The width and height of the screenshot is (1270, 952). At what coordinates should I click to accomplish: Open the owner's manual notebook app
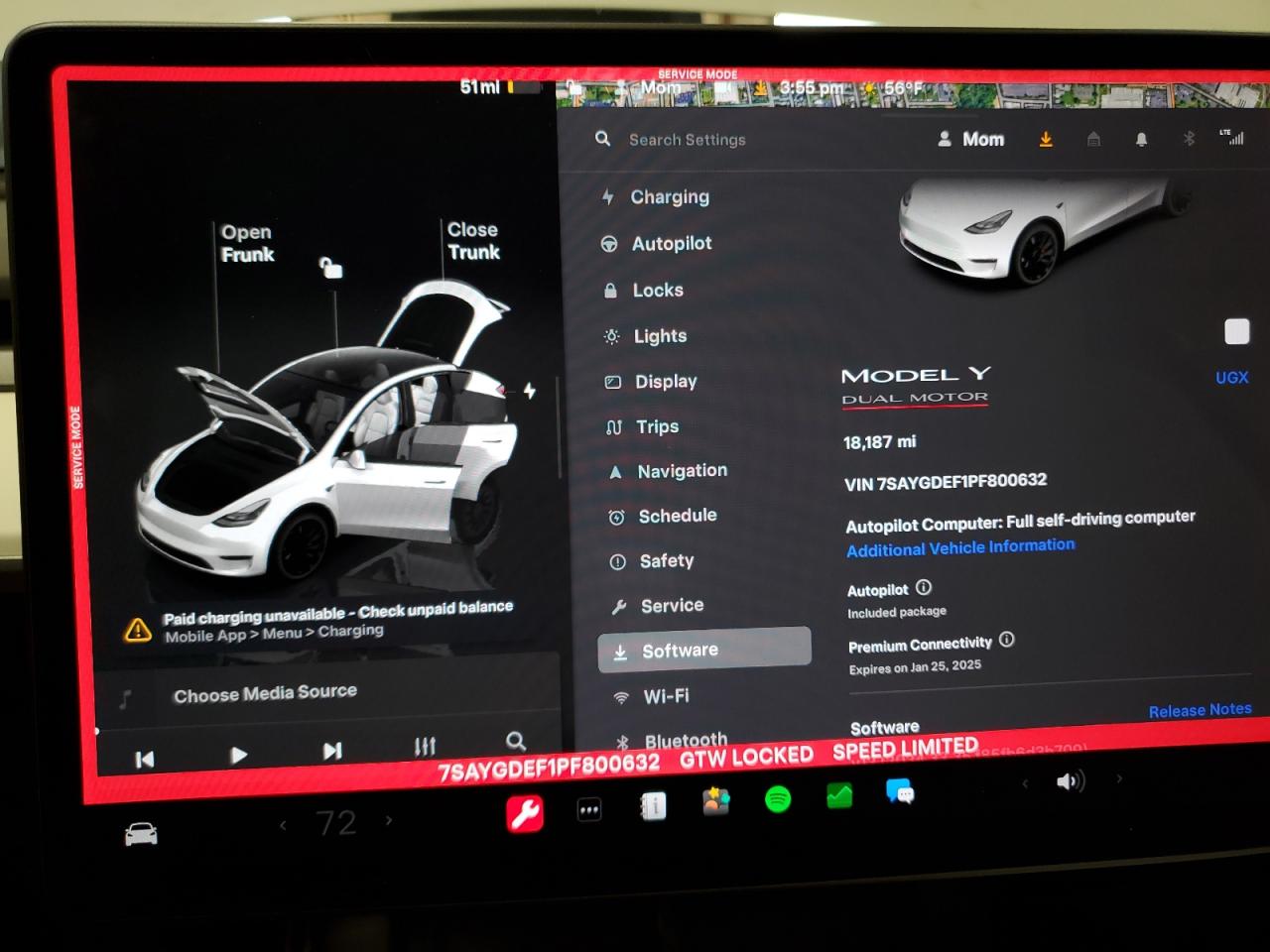[x=653, y=806]
